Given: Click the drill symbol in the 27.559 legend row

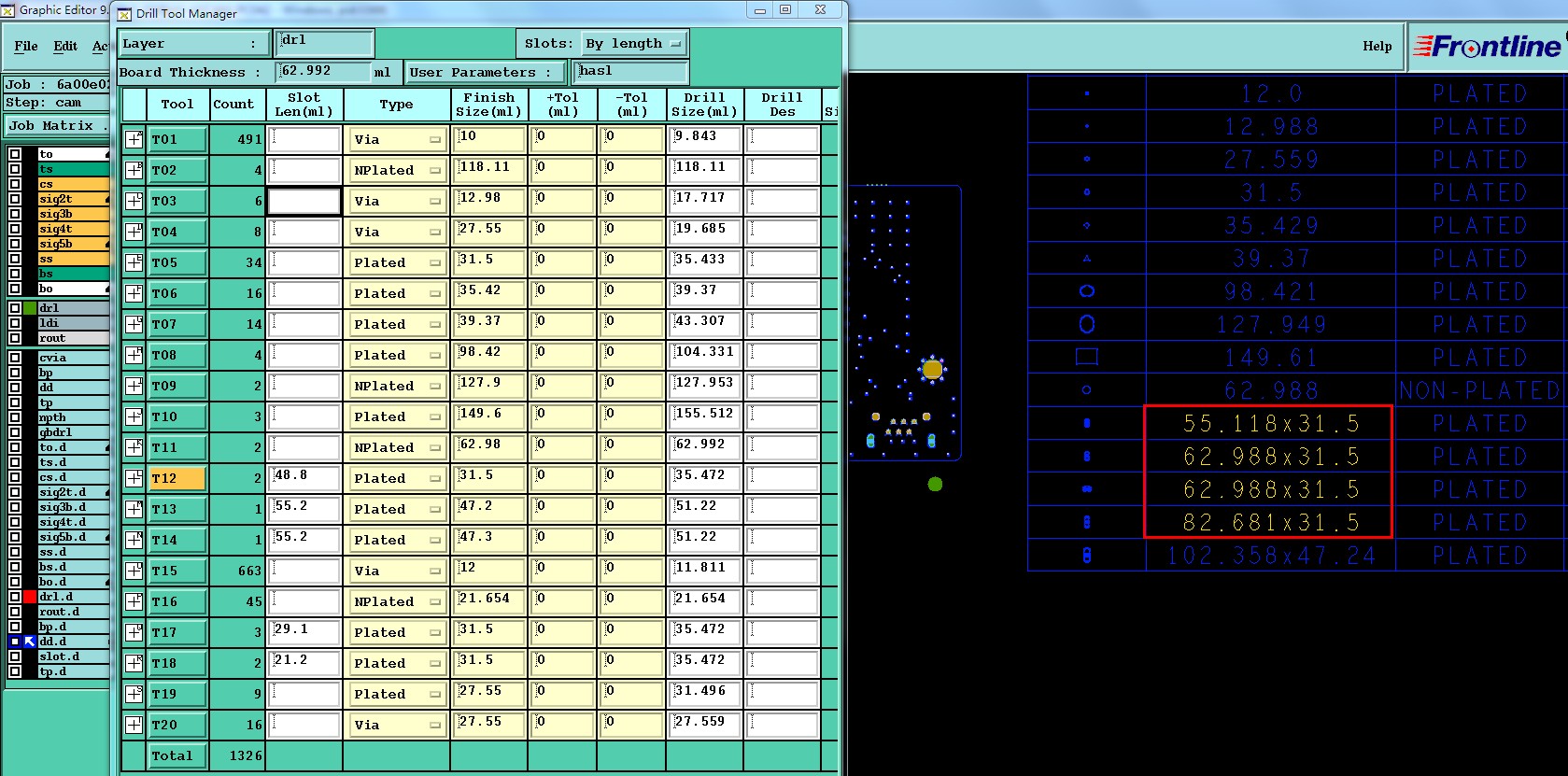Looking at the screenshot, I should 1086,159.
